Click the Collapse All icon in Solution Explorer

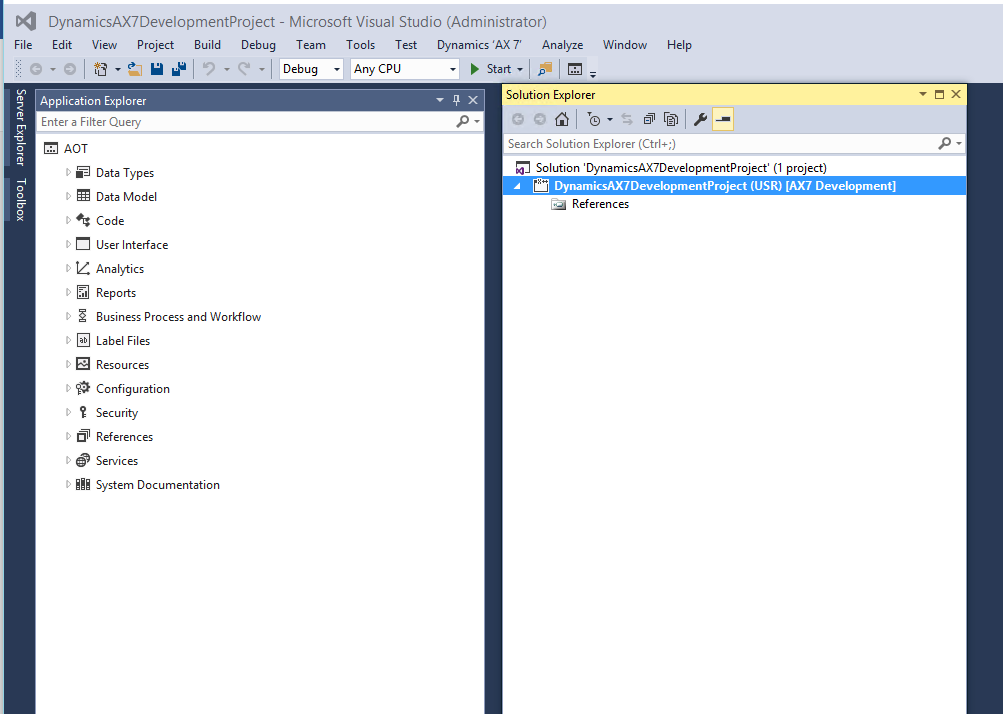pos(649,120)
